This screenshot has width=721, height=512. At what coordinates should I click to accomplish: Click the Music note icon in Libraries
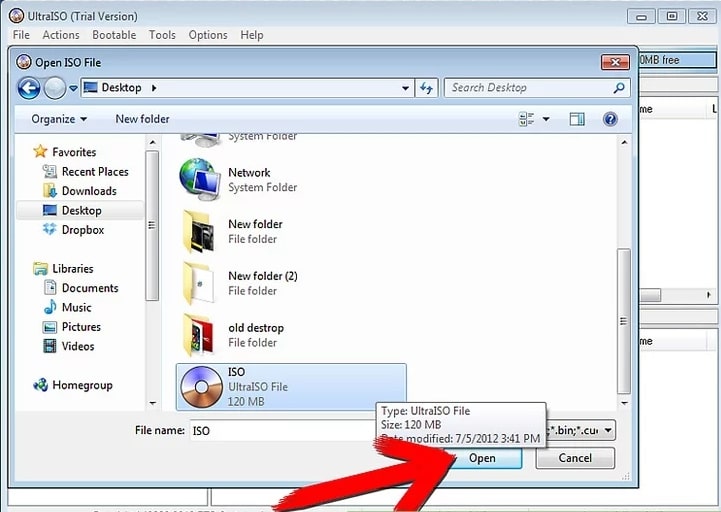(x=50, y=307)
